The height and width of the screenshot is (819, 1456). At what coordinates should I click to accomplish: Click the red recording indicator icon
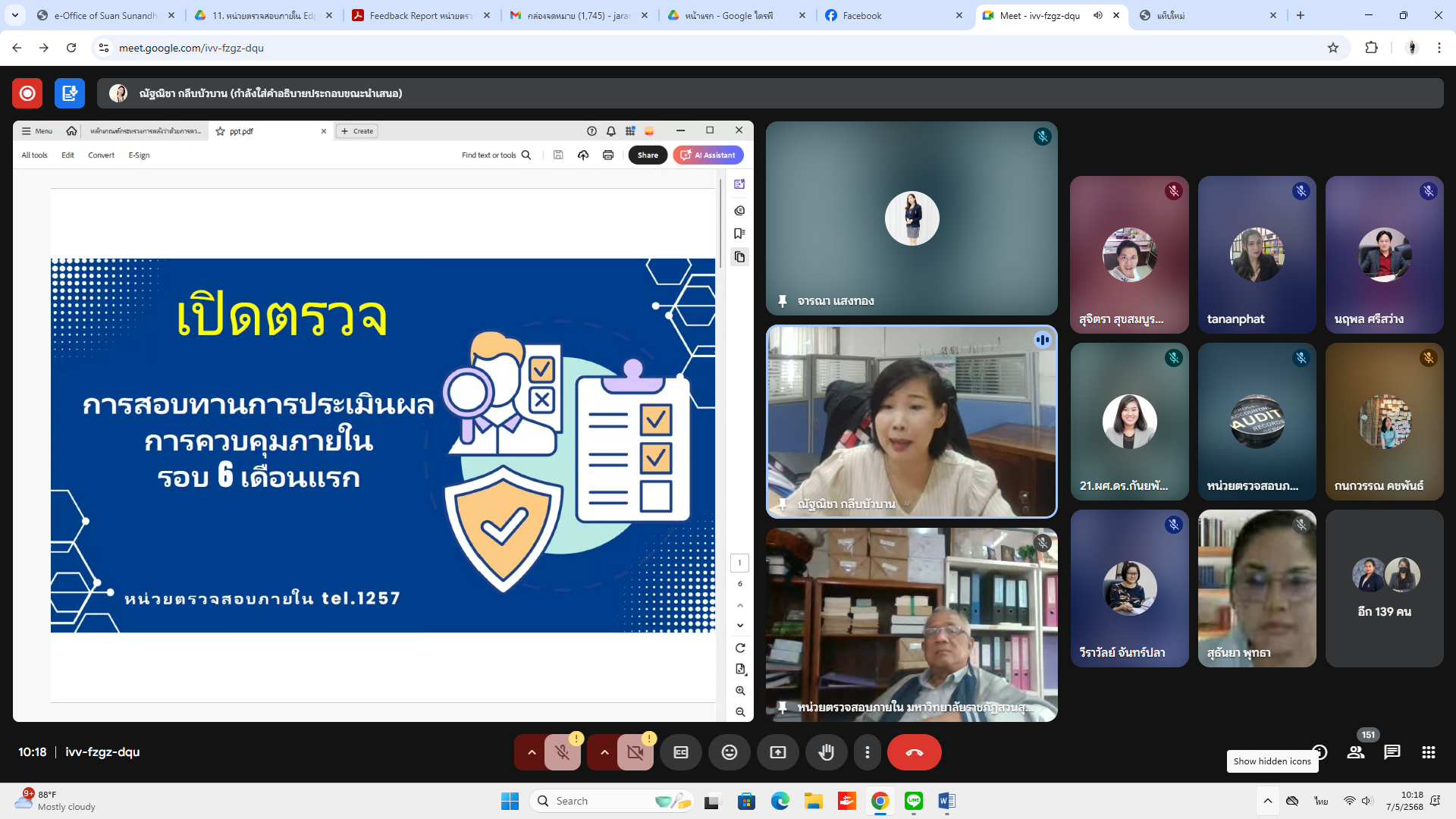(27, 93)
